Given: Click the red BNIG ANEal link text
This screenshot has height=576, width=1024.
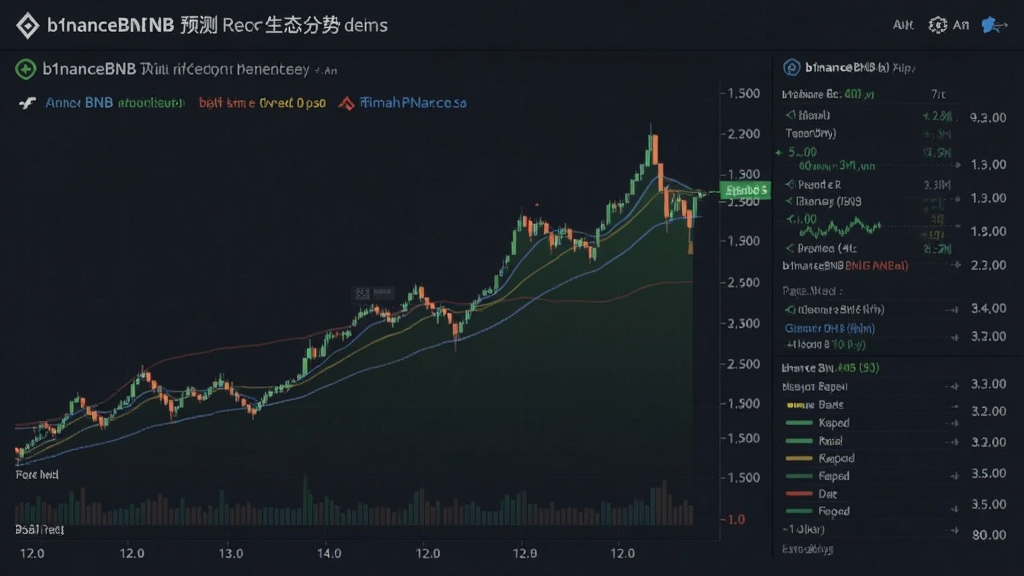Looking at the screenshot, I should (876, 266).
